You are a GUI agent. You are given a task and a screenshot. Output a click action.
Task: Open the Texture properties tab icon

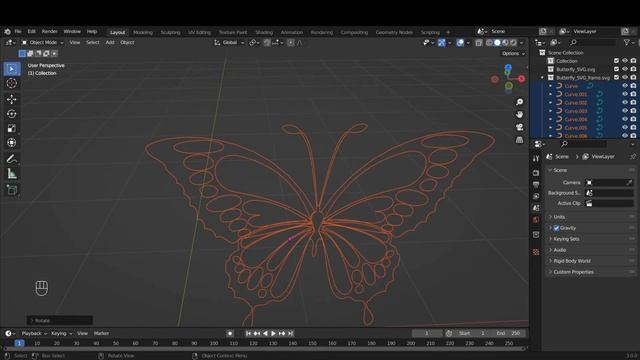(536, 252)
